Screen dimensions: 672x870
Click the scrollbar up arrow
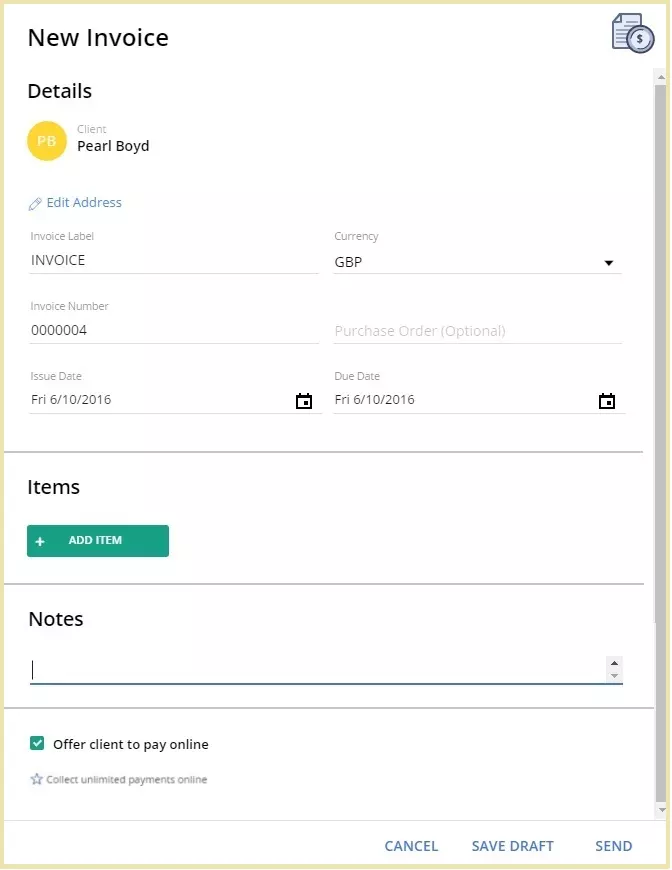tap(660, 76)
